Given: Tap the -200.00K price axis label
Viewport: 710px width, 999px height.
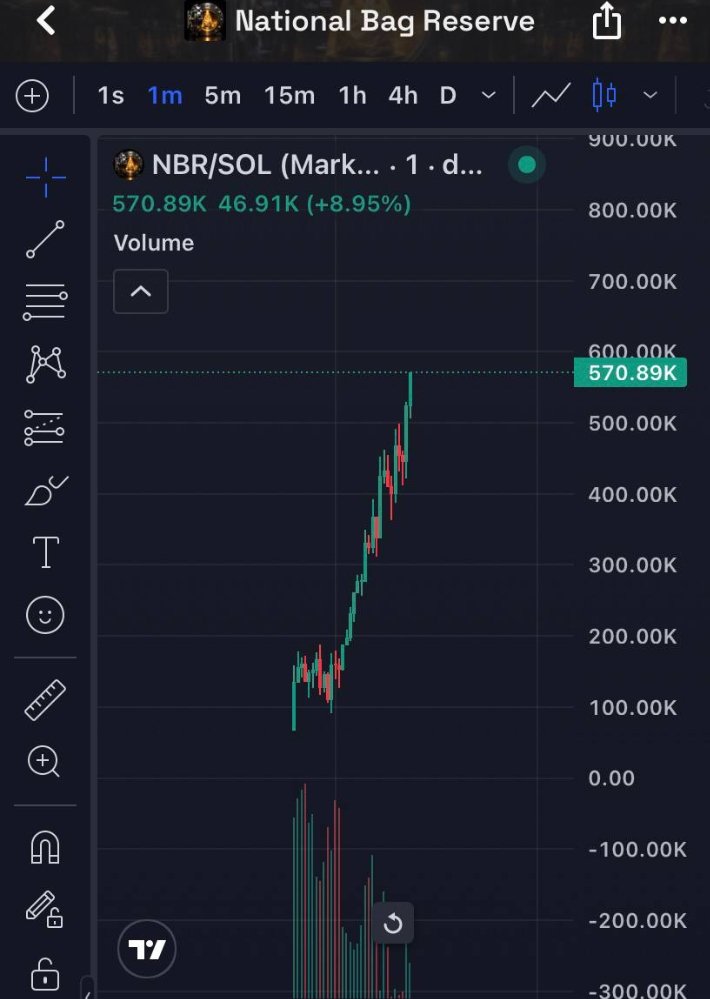Looking at the screenshot, I should (637, 921).
